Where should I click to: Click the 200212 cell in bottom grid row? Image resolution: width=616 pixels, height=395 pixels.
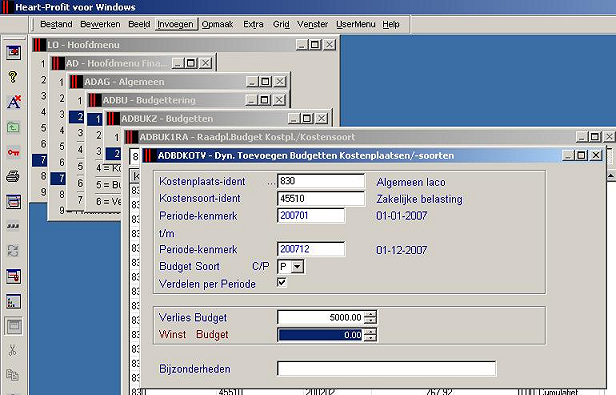(x=319, y=392)
